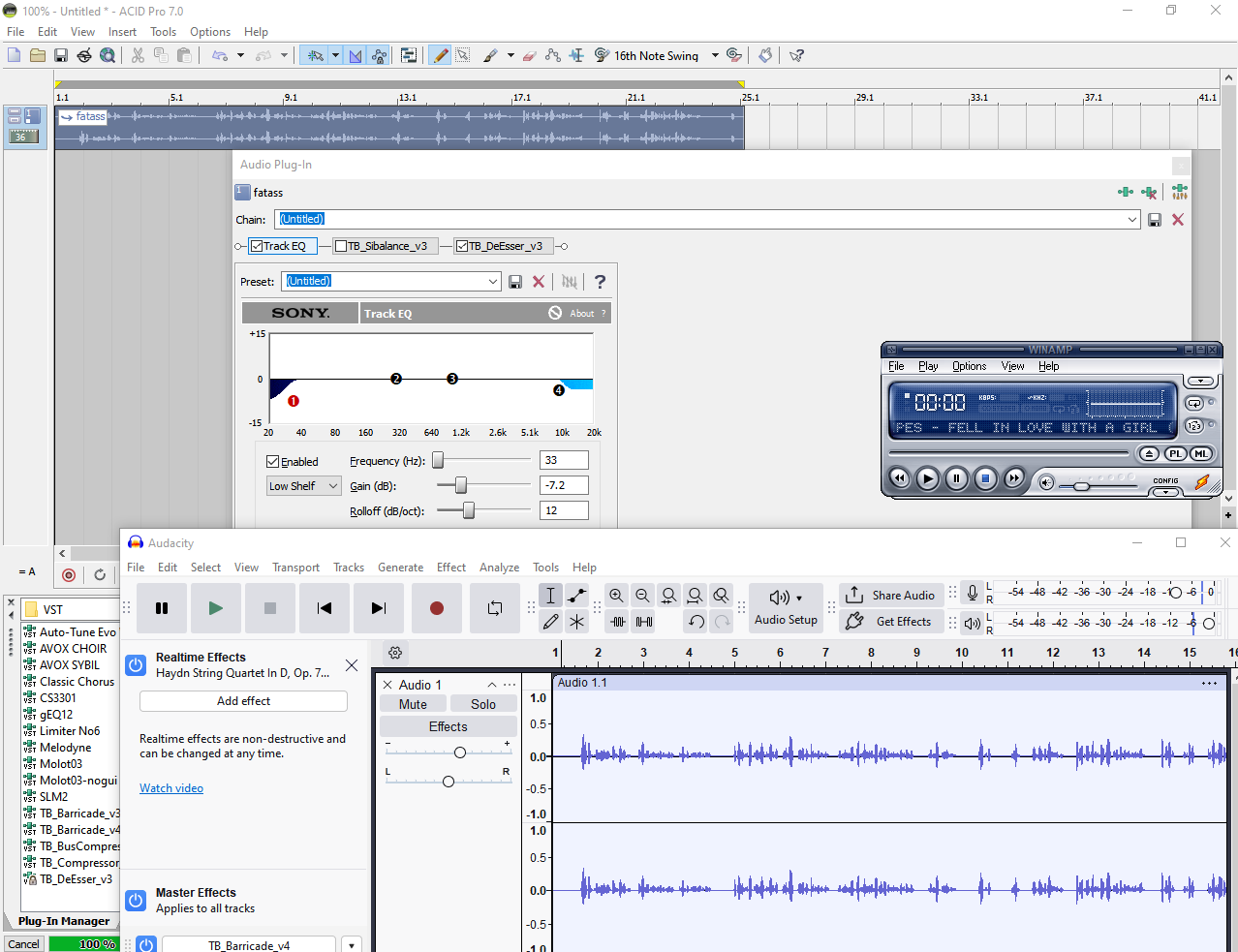
Task: Click Audacity's Zoom Out magnifier
Action: tap(642, 596)
